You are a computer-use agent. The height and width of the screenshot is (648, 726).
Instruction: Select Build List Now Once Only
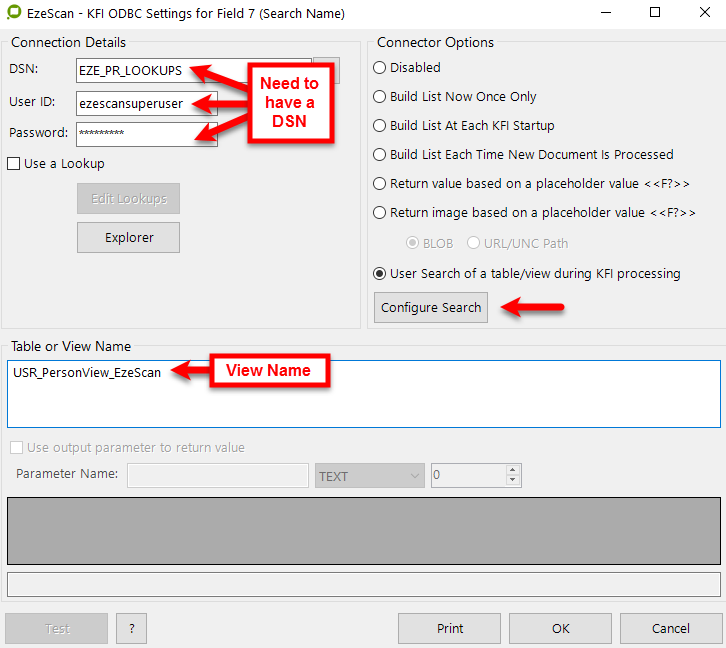click(380, 97)
